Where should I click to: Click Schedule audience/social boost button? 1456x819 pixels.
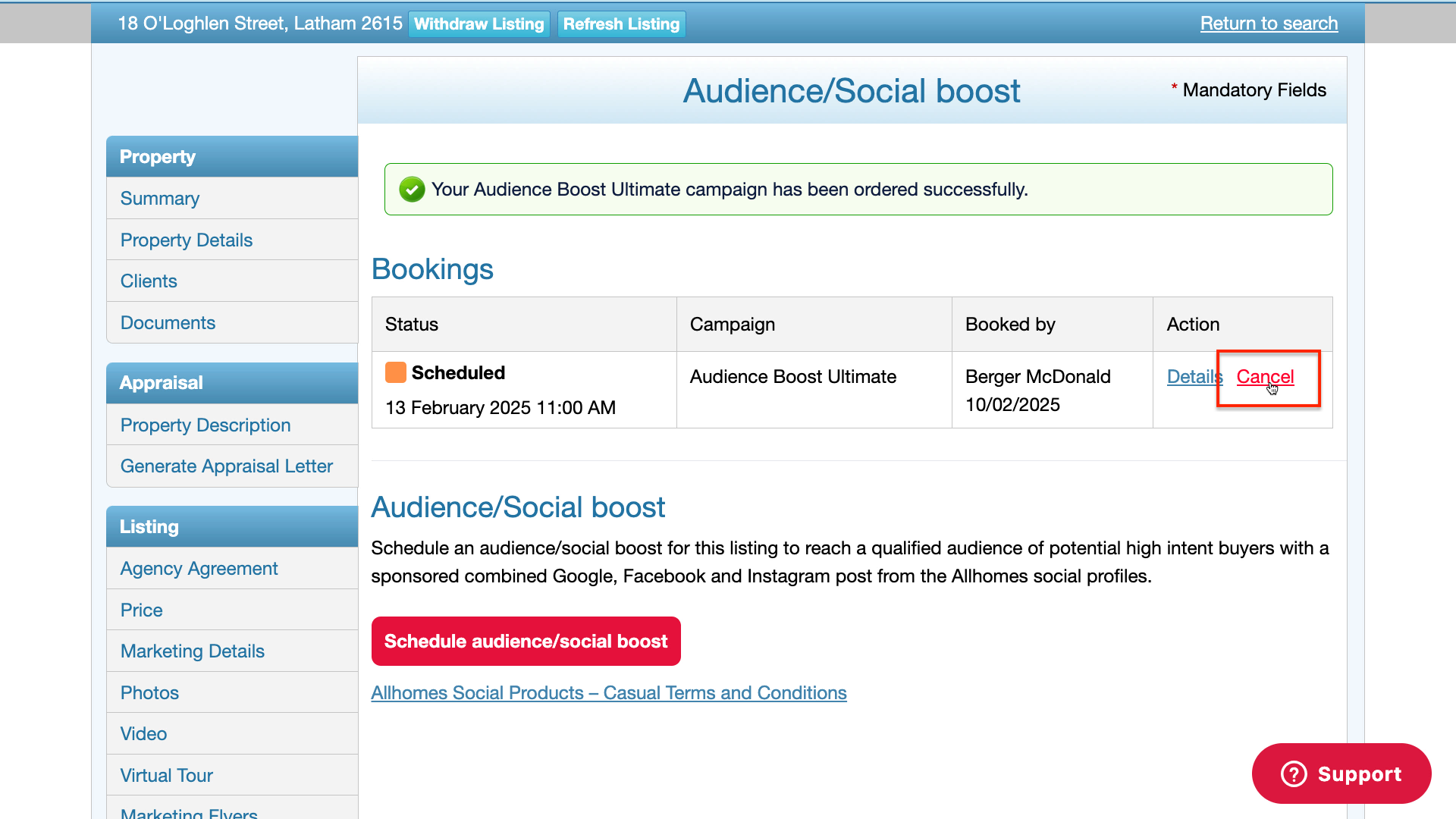[526, 642]
